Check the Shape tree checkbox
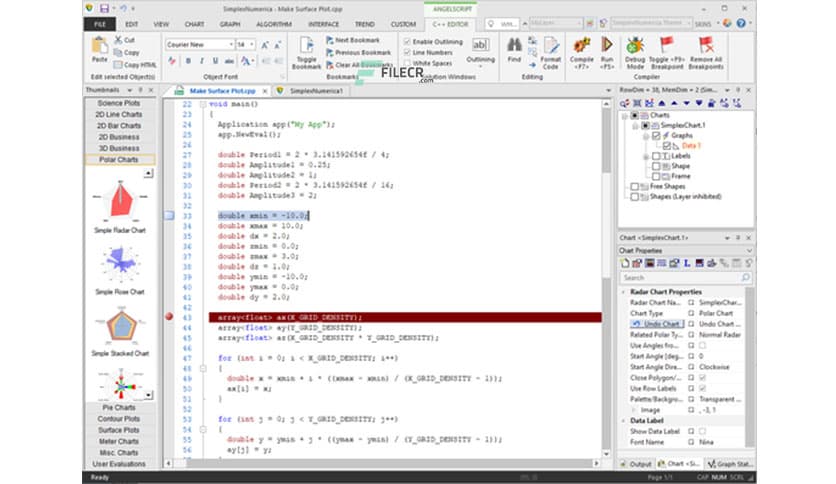The image size is (836, 484). (x=656, y=166)
